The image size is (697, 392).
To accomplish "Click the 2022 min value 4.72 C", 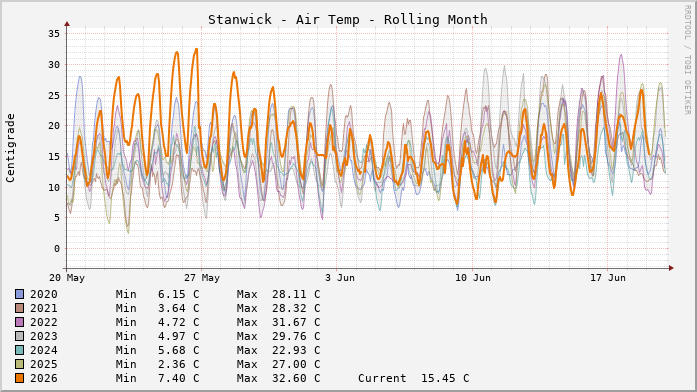I will tap(178, 322).
